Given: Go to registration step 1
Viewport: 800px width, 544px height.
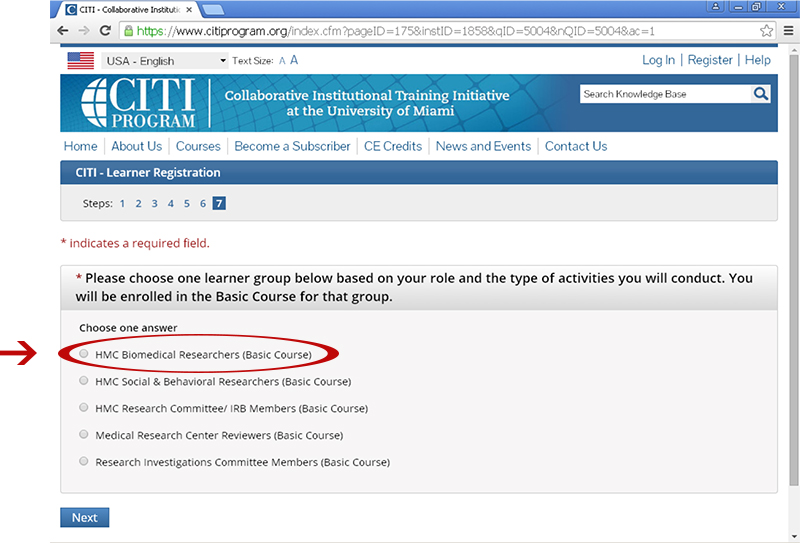Looking at the screenshot, I should pos(122,204).
